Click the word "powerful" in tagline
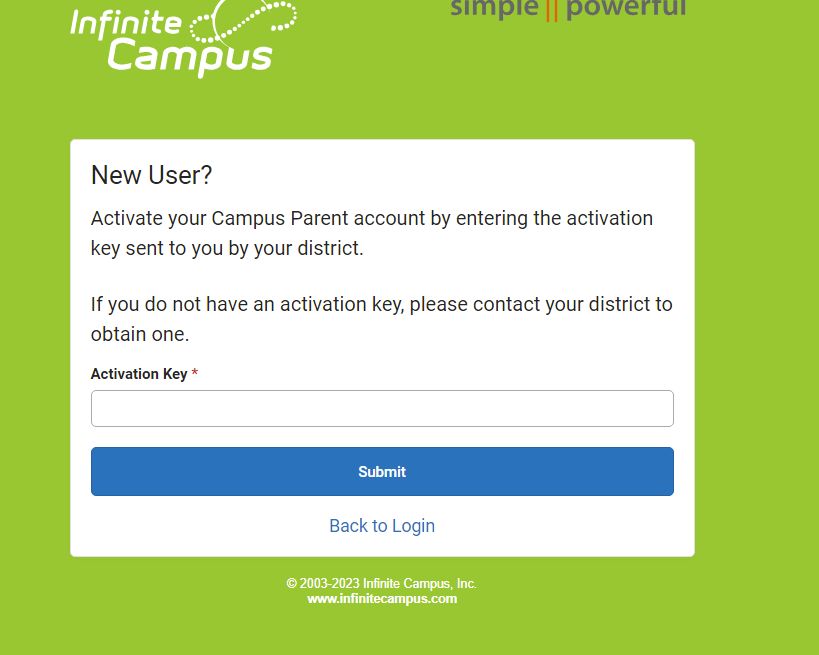 pyautogui.click(x=626, y=9)
